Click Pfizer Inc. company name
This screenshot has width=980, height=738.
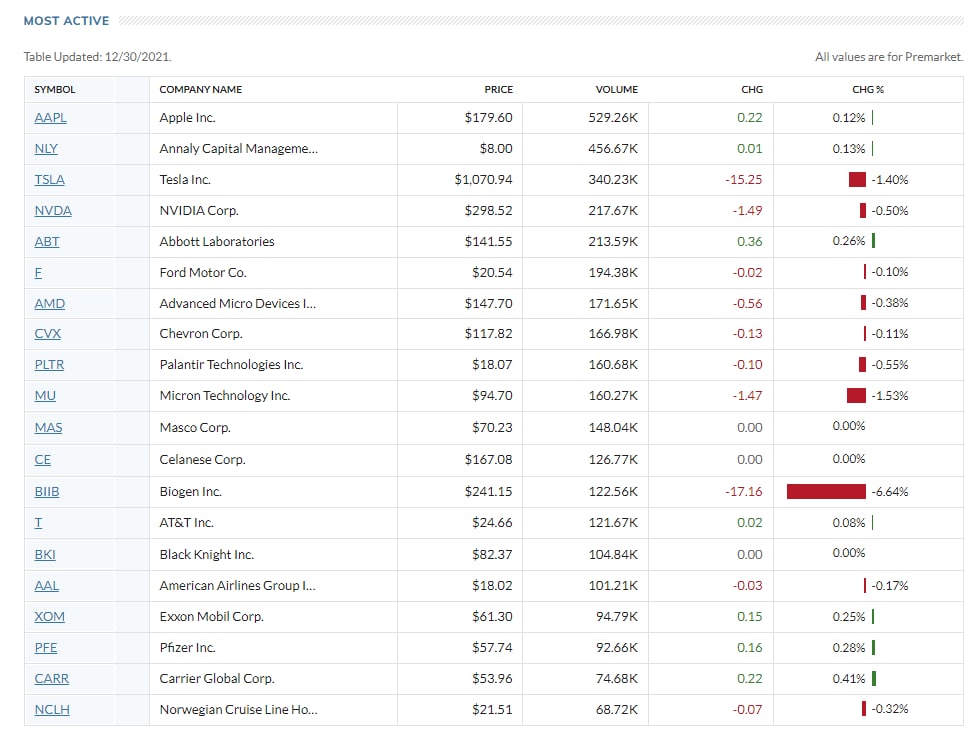click(188, 648)
